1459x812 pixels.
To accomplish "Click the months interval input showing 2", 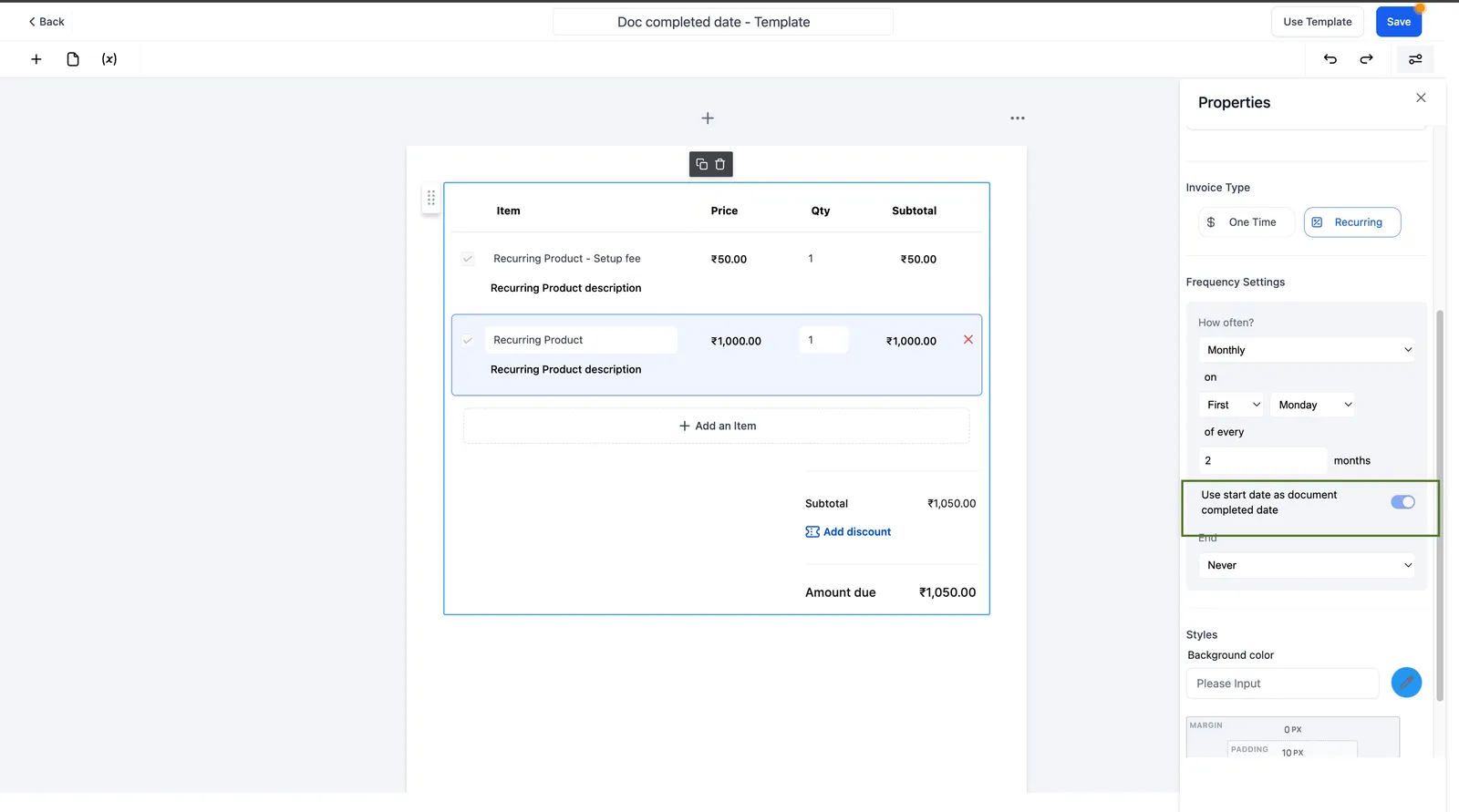I will click(x=1263, y=461).
